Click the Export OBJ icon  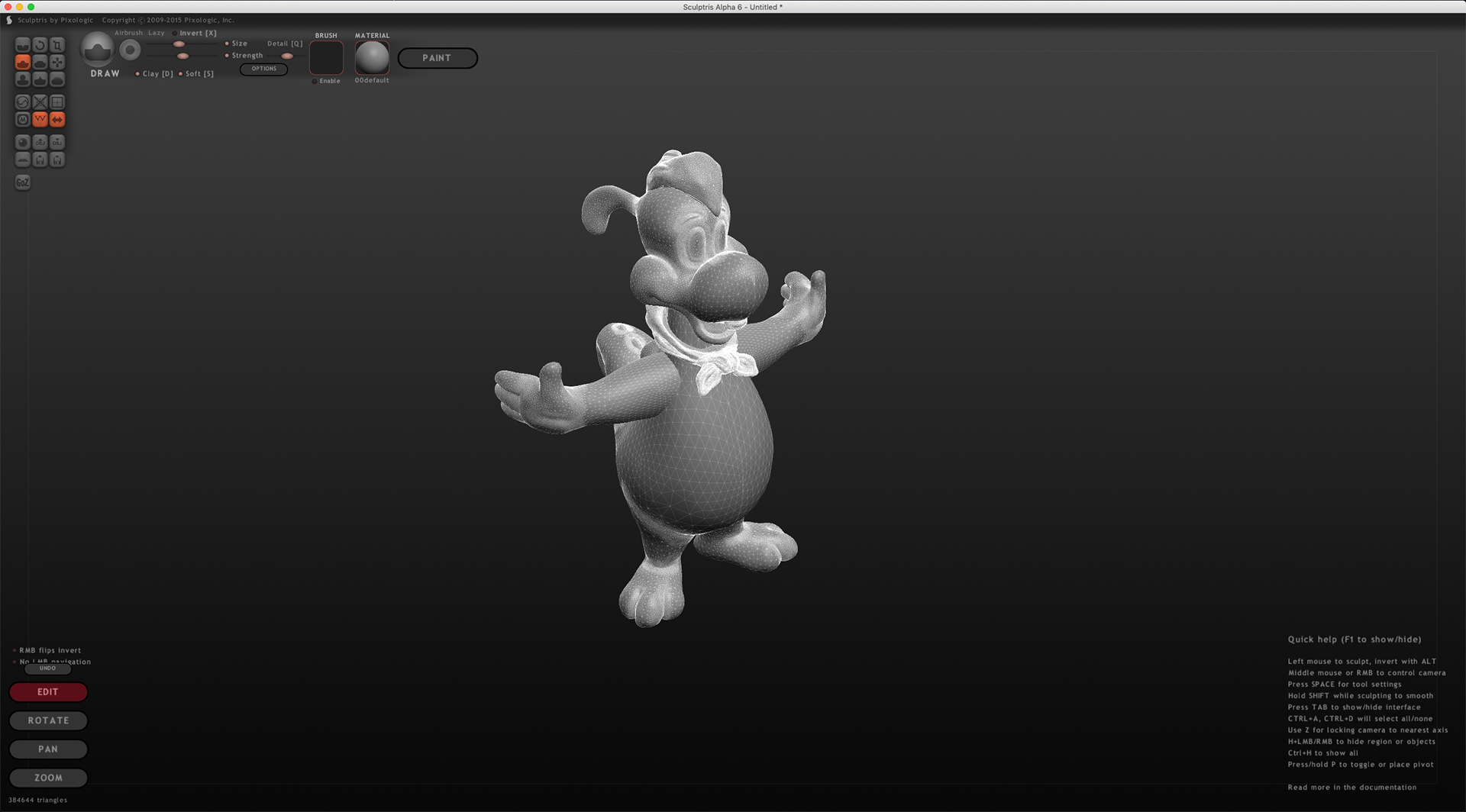pyautogui.click(x=57, y=142)
